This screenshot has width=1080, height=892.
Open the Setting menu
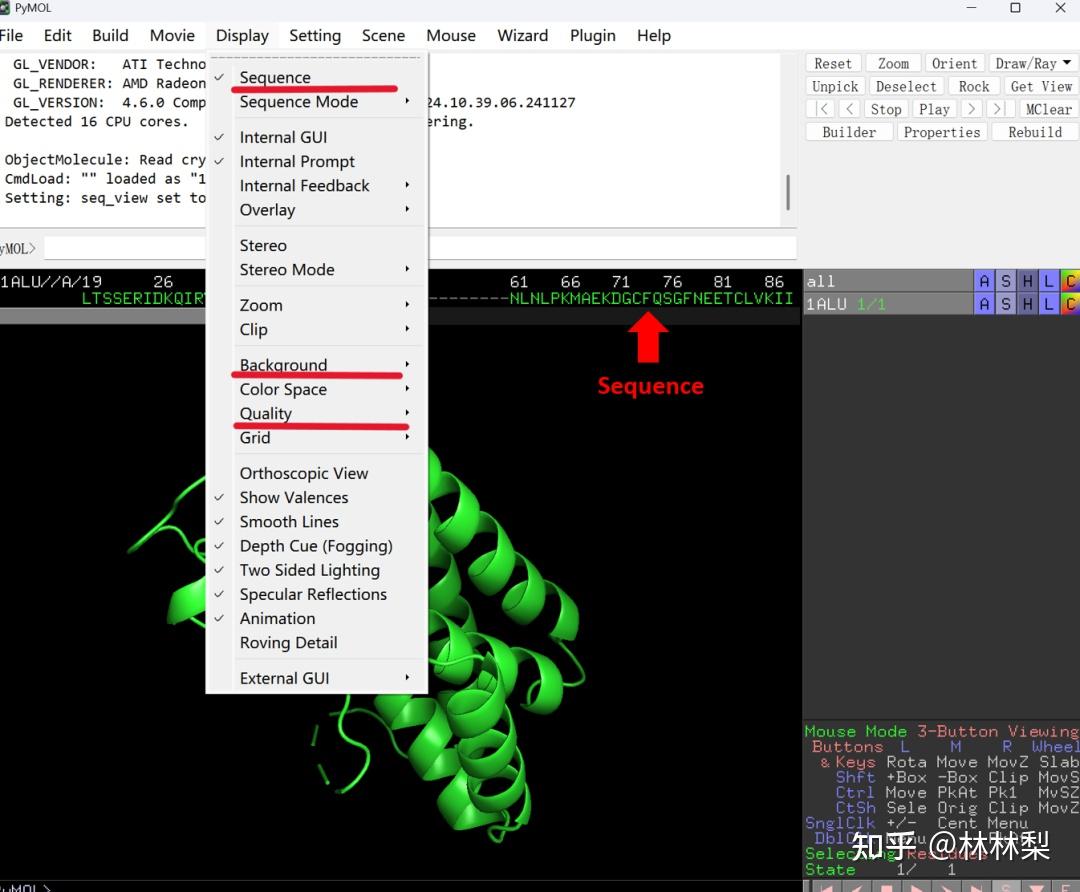click(315, 35)
